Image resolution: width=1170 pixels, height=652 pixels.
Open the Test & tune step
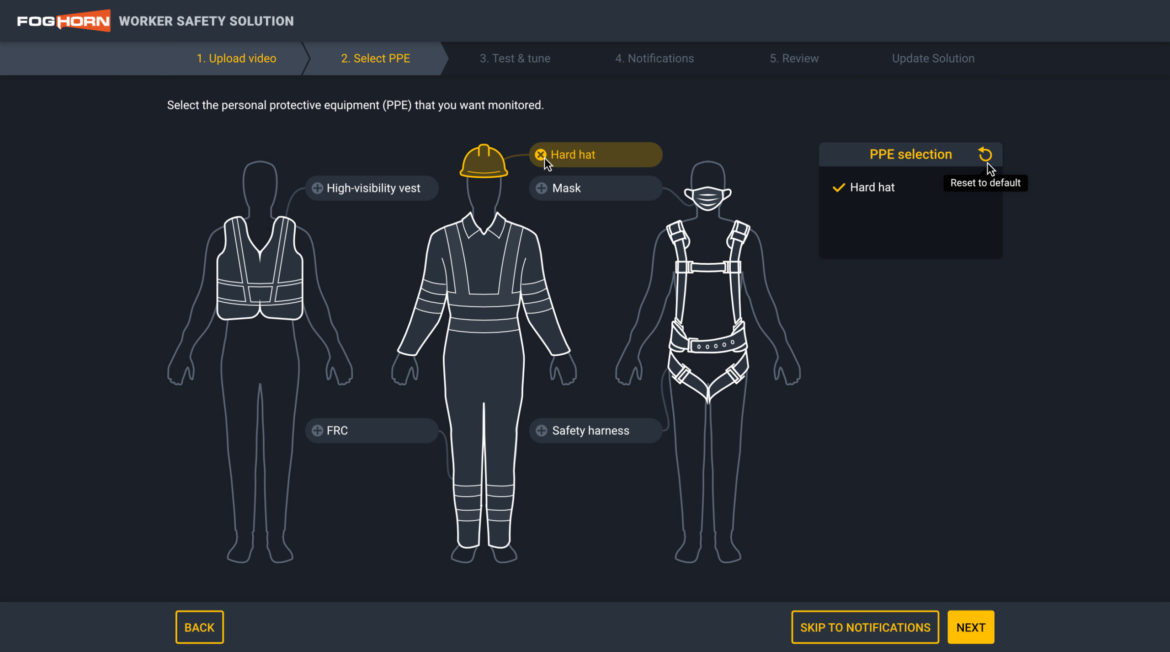pyautogui.click(x=514, y=58)
